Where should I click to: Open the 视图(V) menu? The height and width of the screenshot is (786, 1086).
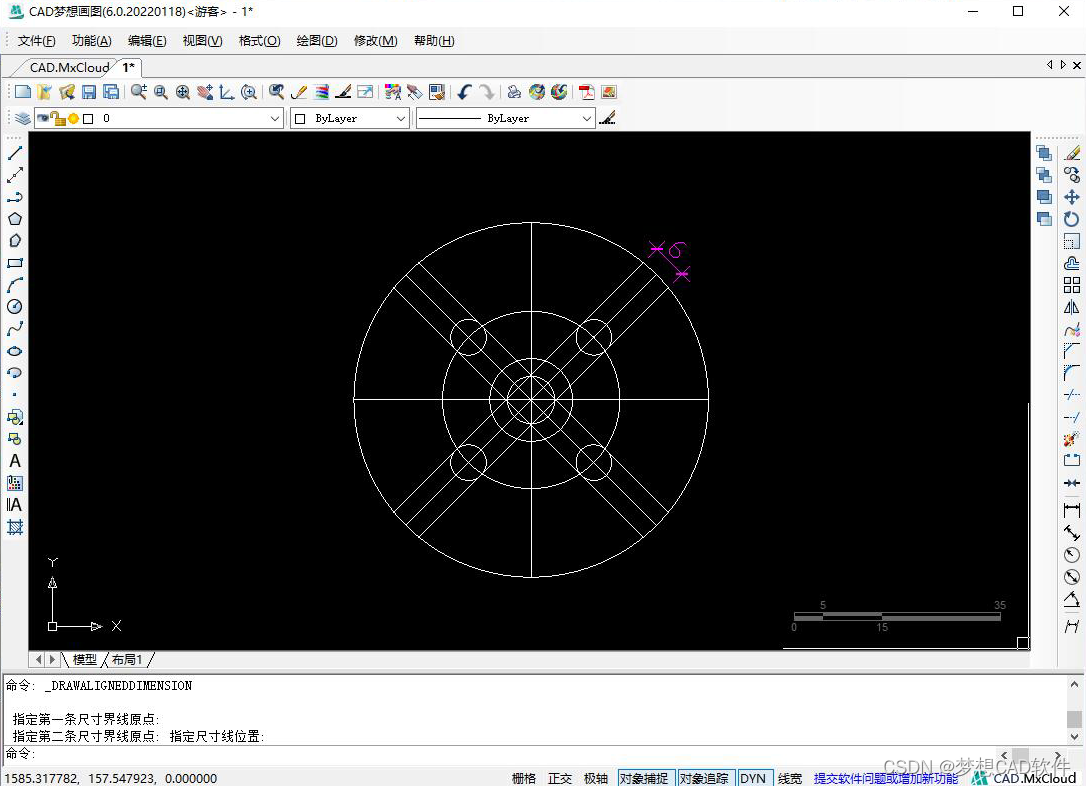tap(202, 41)
